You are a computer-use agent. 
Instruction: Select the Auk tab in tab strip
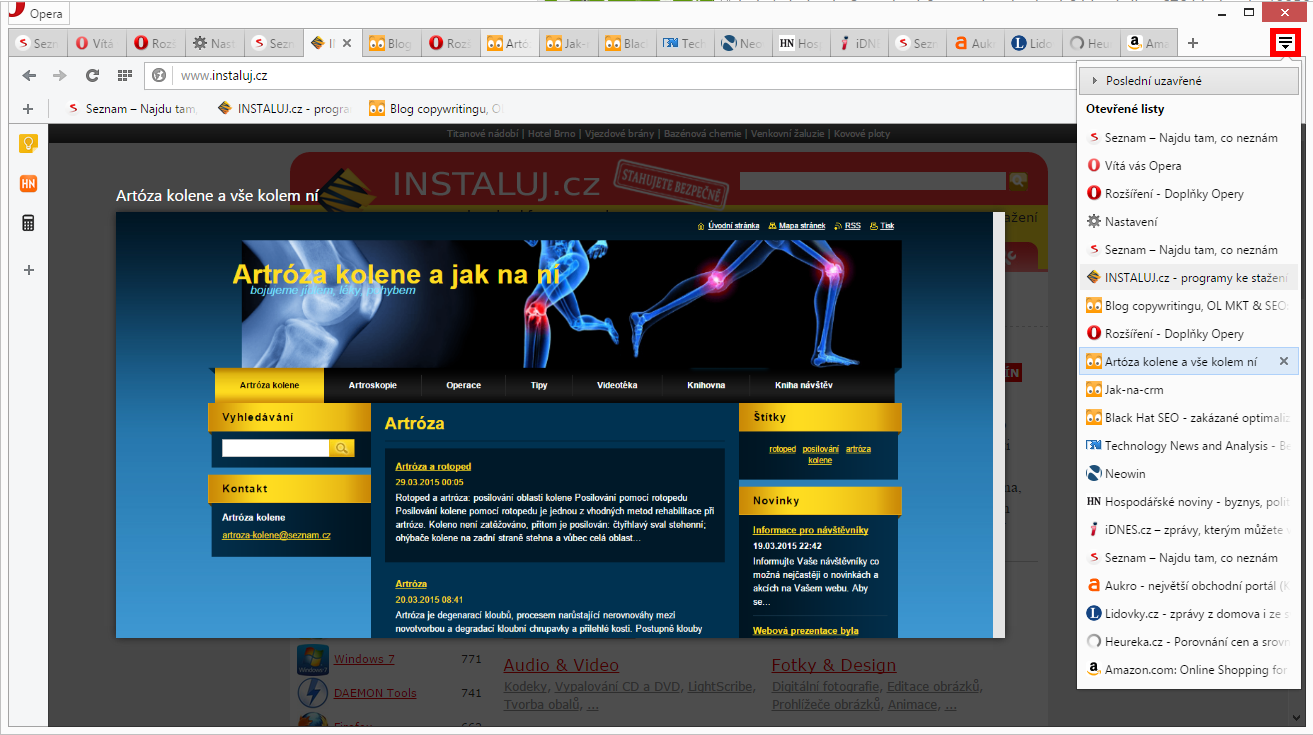pyautogui.click(x=977, y=43)
